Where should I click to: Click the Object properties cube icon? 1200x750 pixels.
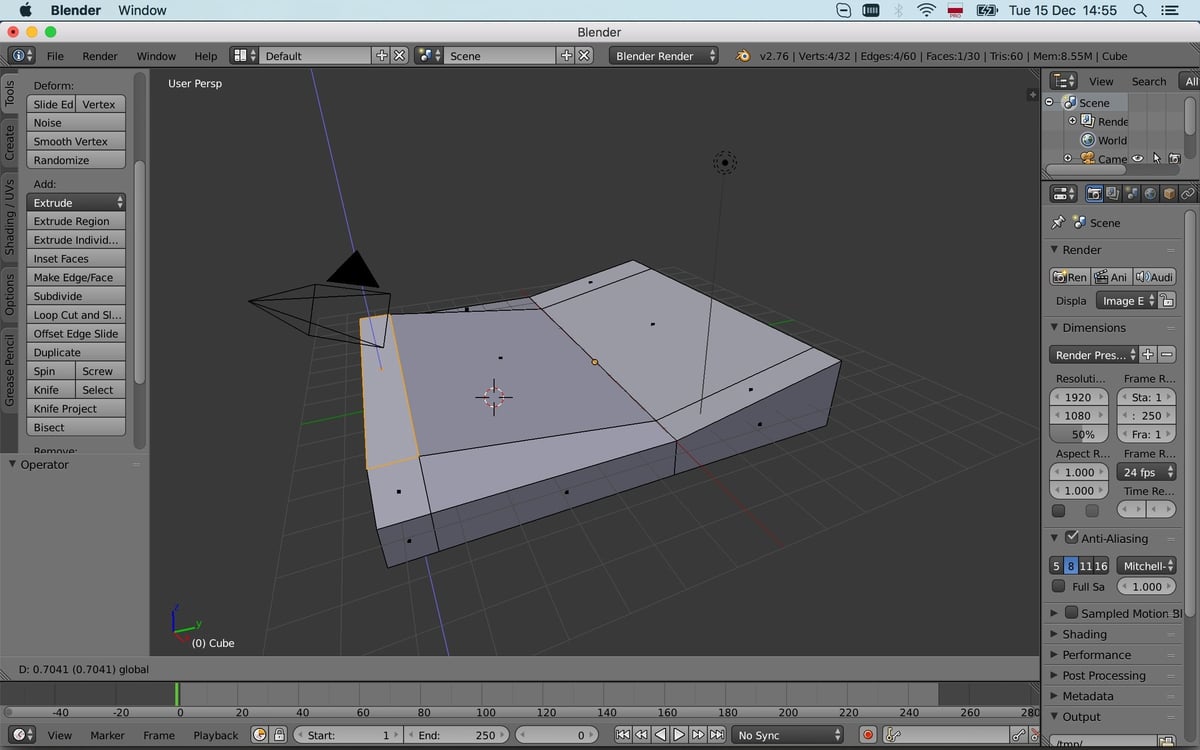click(1167, 193)
